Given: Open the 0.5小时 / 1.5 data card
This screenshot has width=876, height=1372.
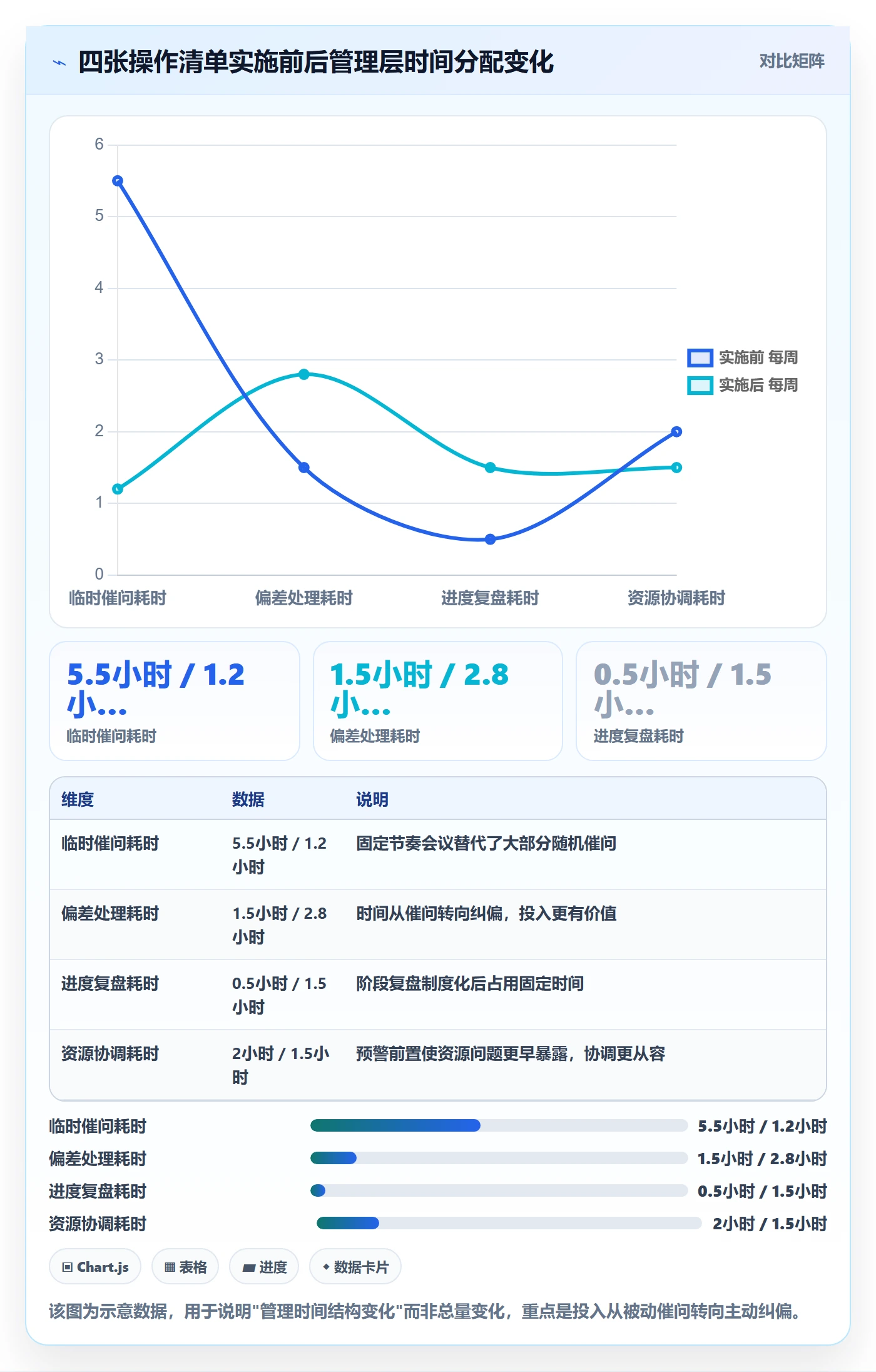Looking at the screenshot, I should coord(701,701).
